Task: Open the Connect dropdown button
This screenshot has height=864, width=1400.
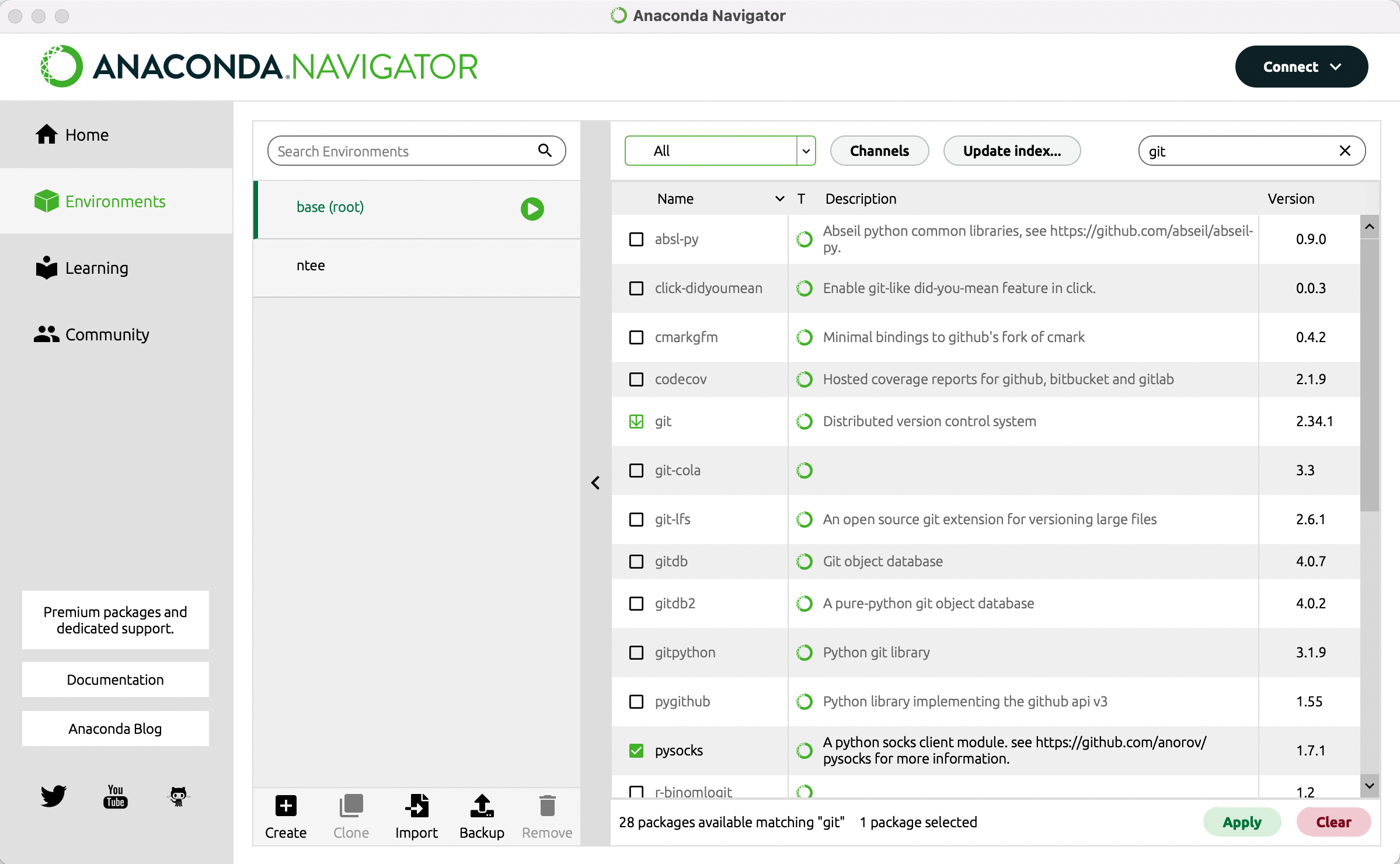Action: click(x=1301, y=67)
